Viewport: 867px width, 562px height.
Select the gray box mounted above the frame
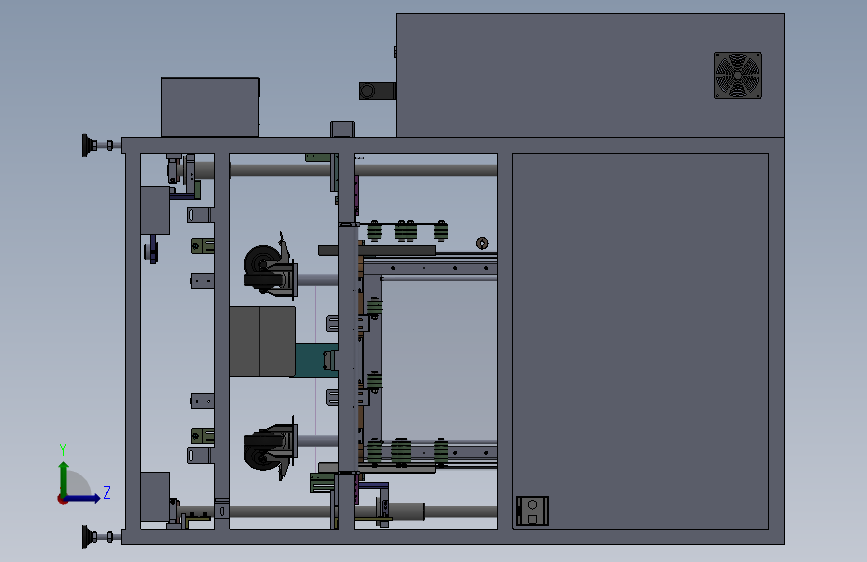[210, 107]
